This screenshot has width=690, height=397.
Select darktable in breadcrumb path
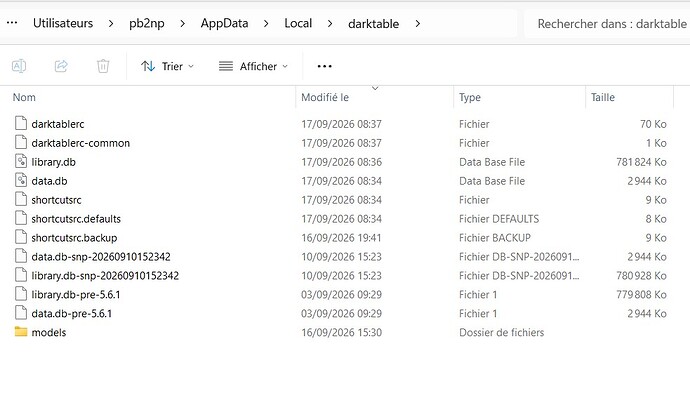[374, 24]
